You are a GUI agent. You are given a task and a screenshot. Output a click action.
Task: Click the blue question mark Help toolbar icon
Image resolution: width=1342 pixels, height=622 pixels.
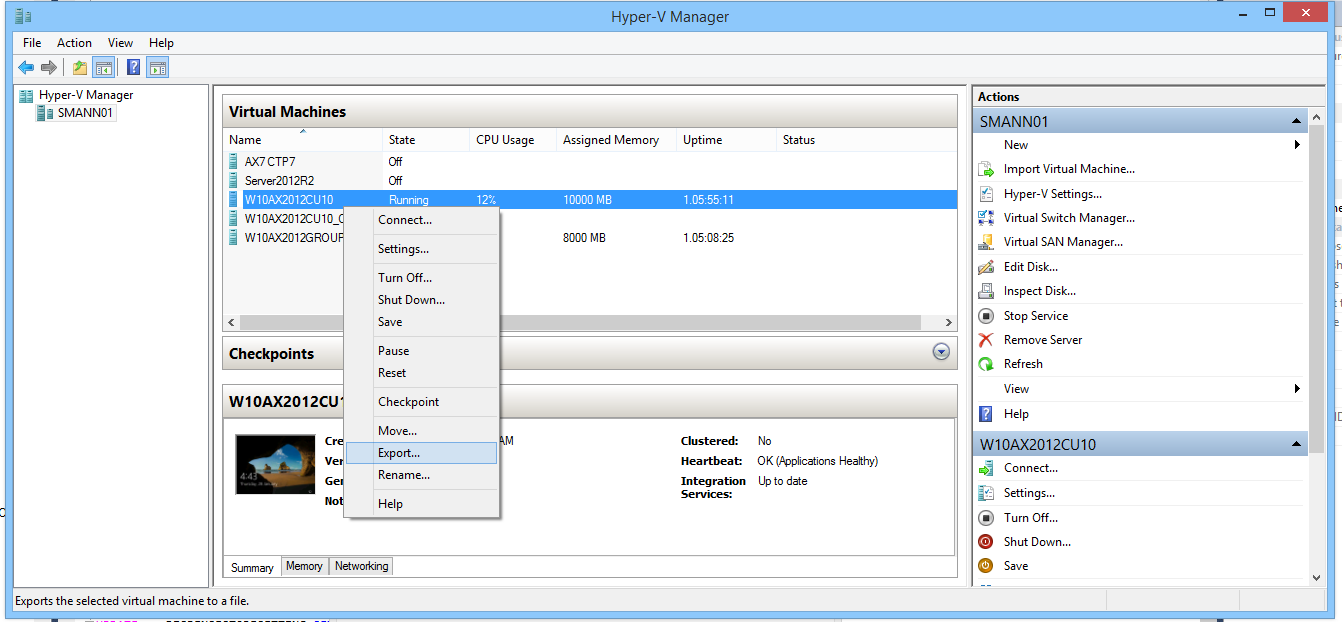(x=133, y=68)
